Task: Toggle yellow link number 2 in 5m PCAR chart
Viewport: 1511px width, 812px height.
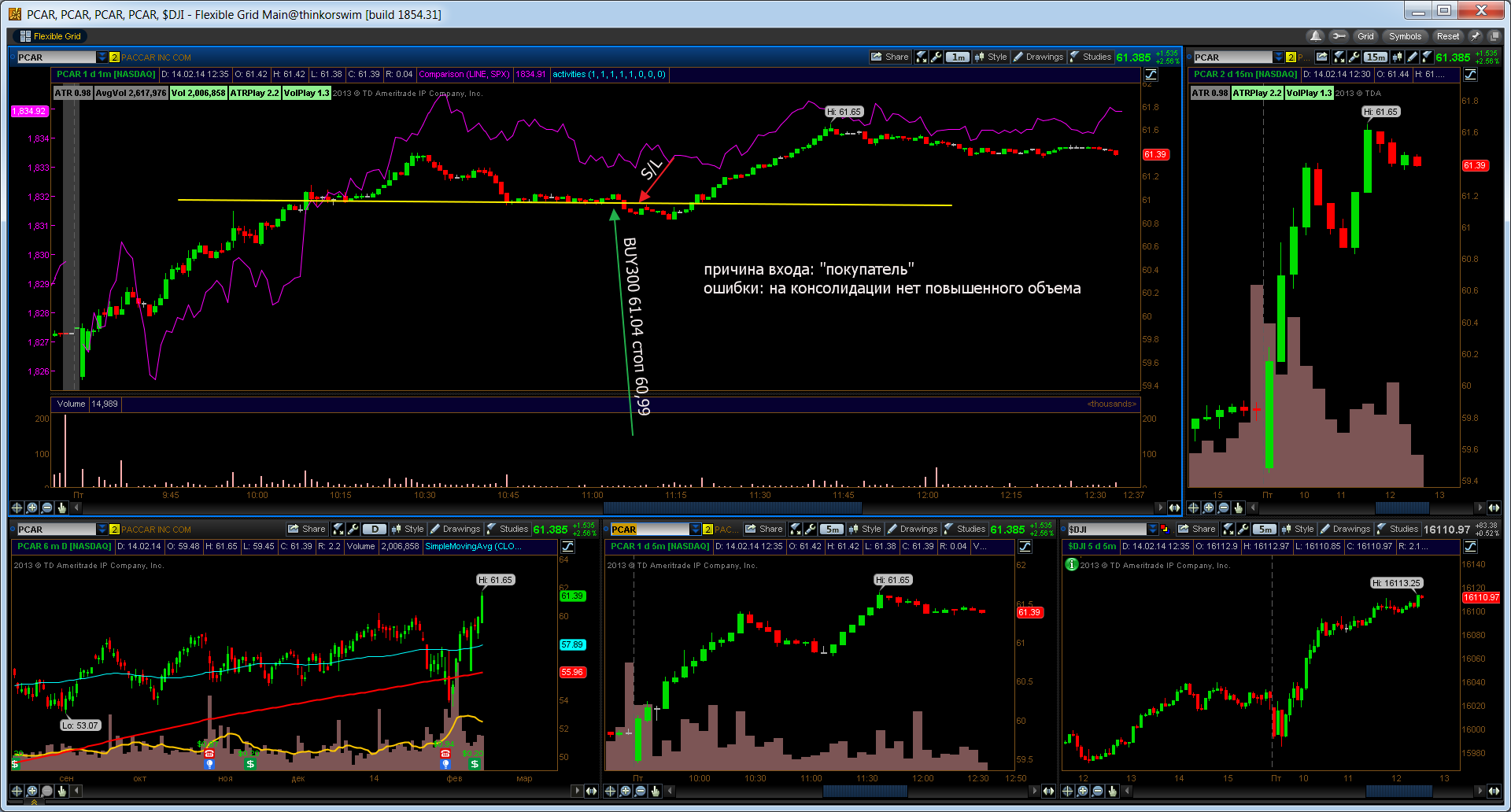Action: tap(707, 529)
